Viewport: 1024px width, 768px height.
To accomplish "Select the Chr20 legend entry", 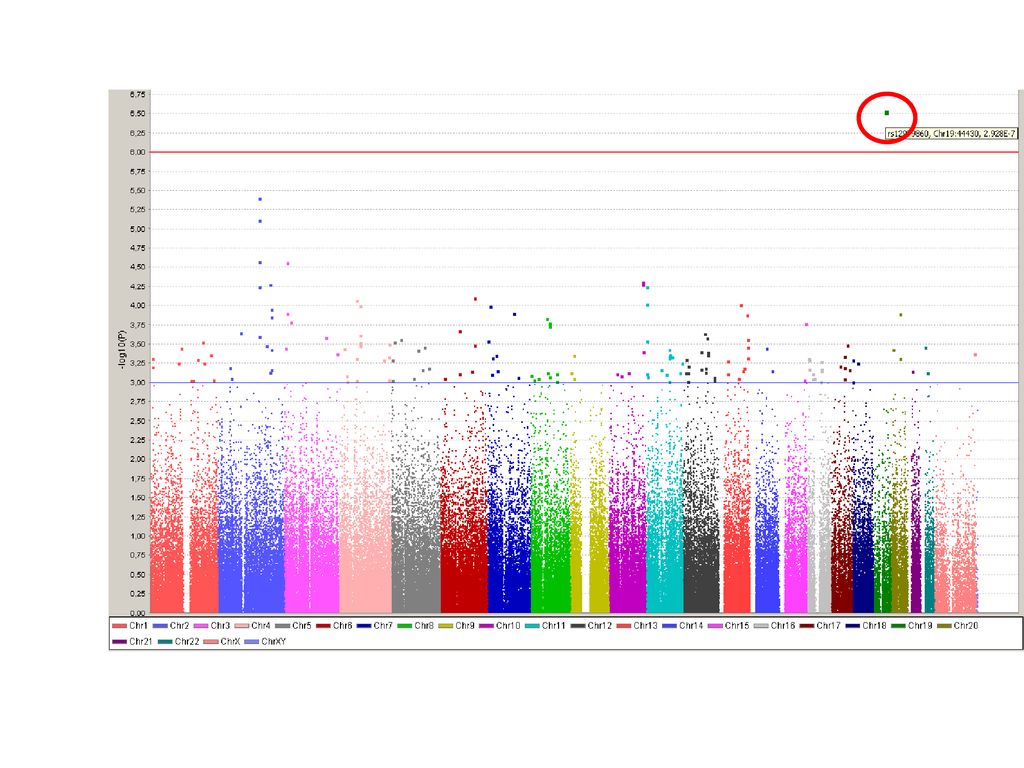I will (957, 626).
